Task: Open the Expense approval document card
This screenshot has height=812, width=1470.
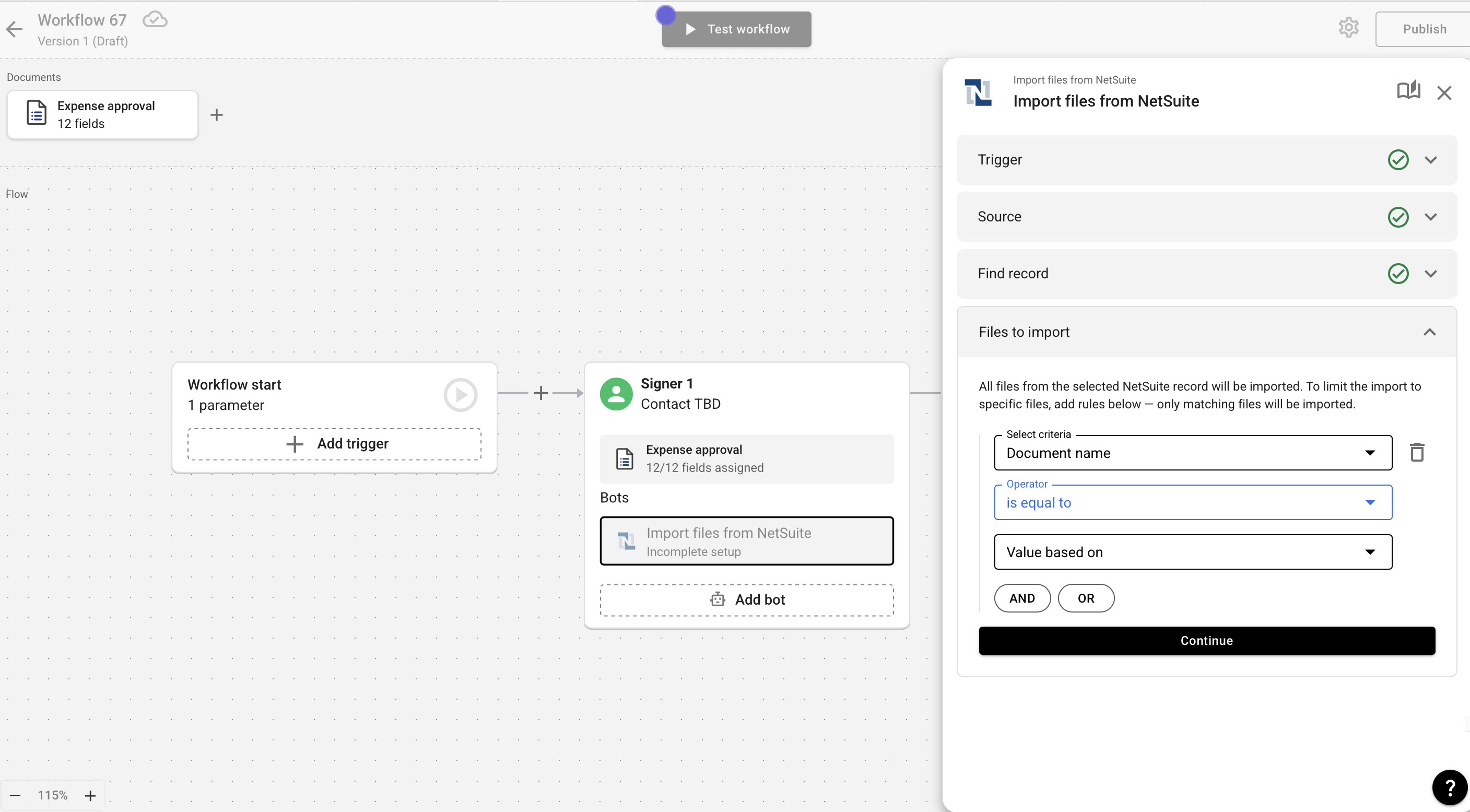Action: [x=103, y=115]
